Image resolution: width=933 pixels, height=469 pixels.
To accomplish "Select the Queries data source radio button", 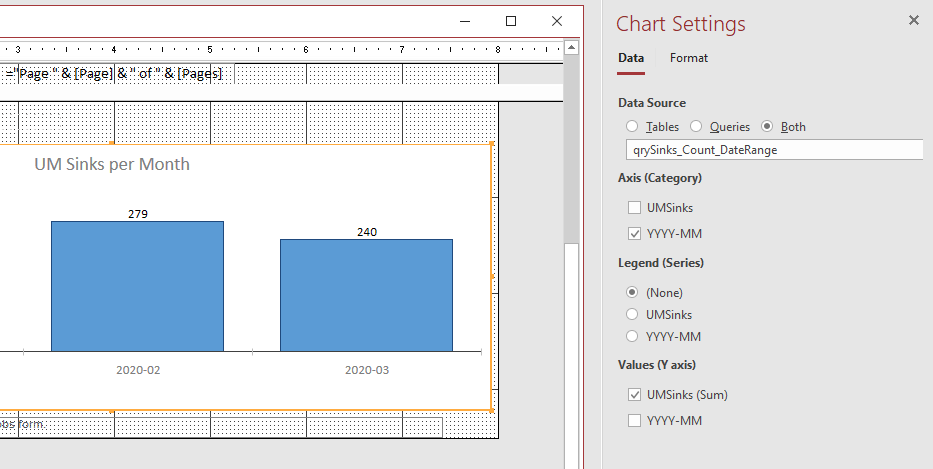I will 696,126.
